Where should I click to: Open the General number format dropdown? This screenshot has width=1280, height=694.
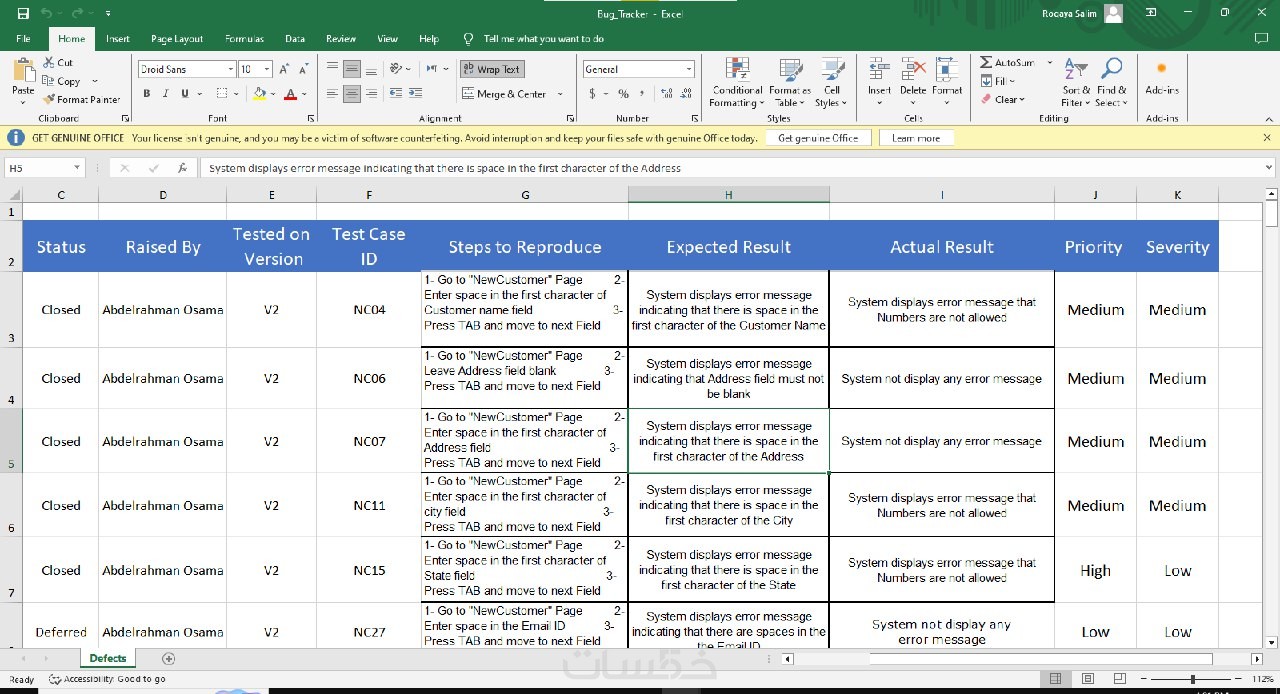click(x=689, y=69)
